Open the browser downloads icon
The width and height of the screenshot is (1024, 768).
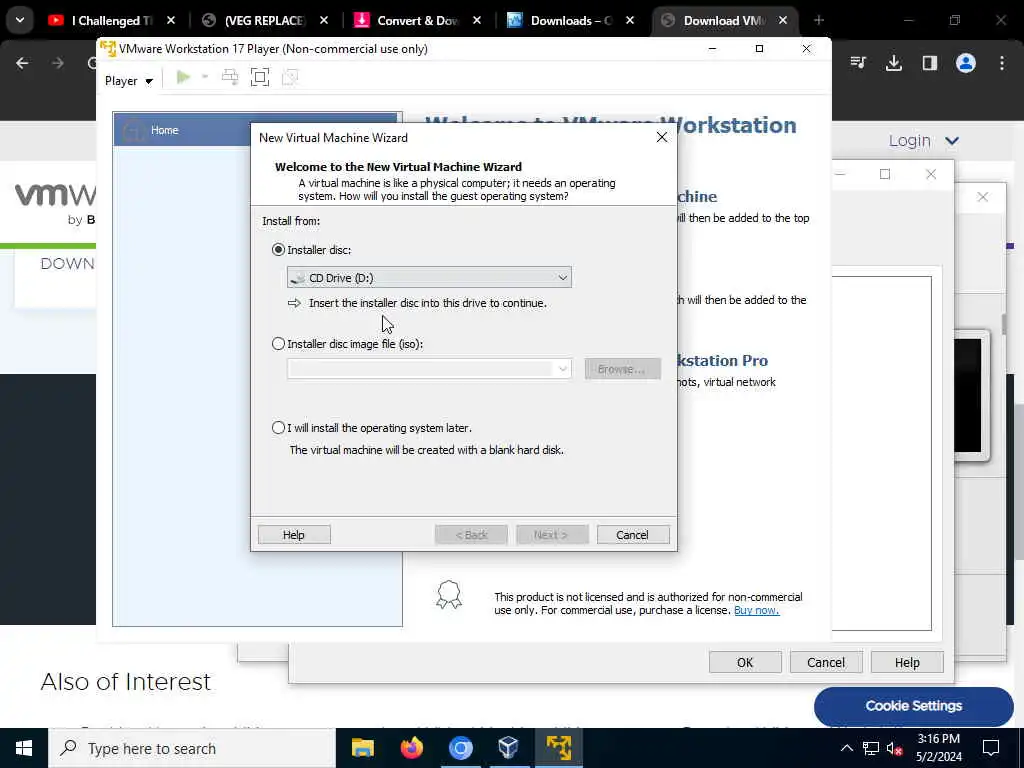click(x=893, y=63)
